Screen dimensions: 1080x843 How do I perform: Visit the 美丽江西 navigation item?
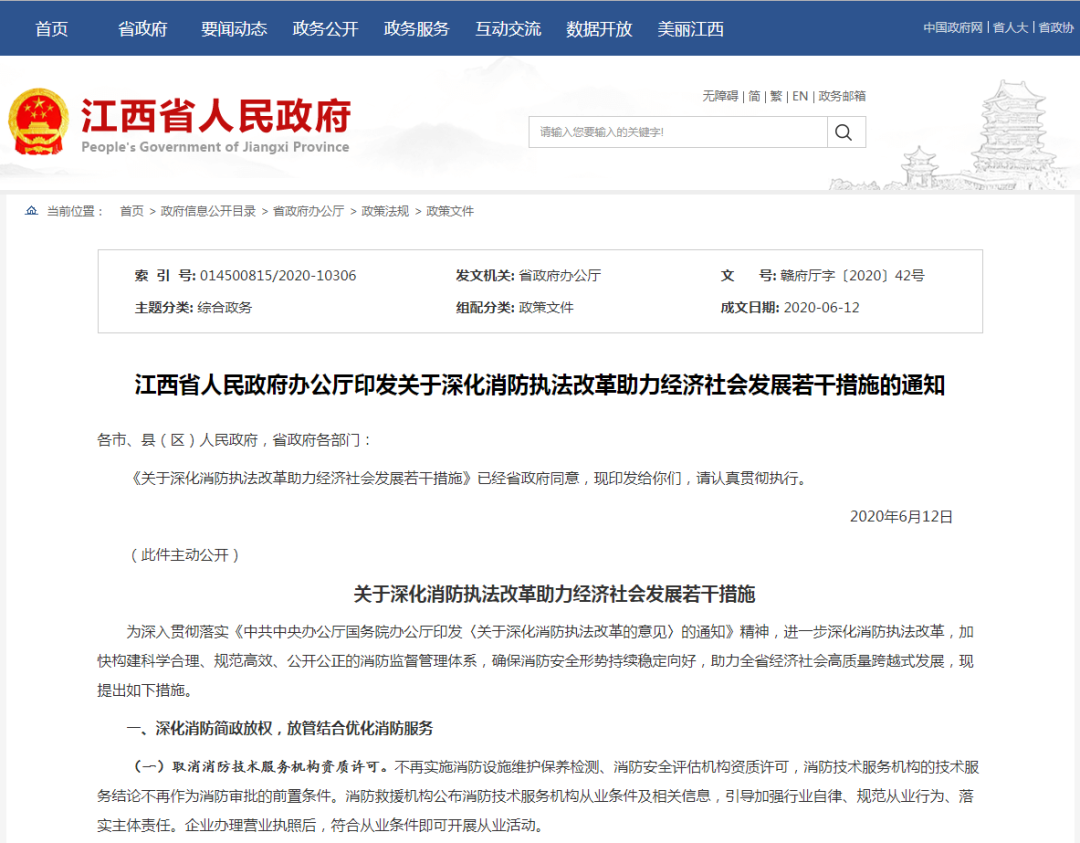point(690,29)
